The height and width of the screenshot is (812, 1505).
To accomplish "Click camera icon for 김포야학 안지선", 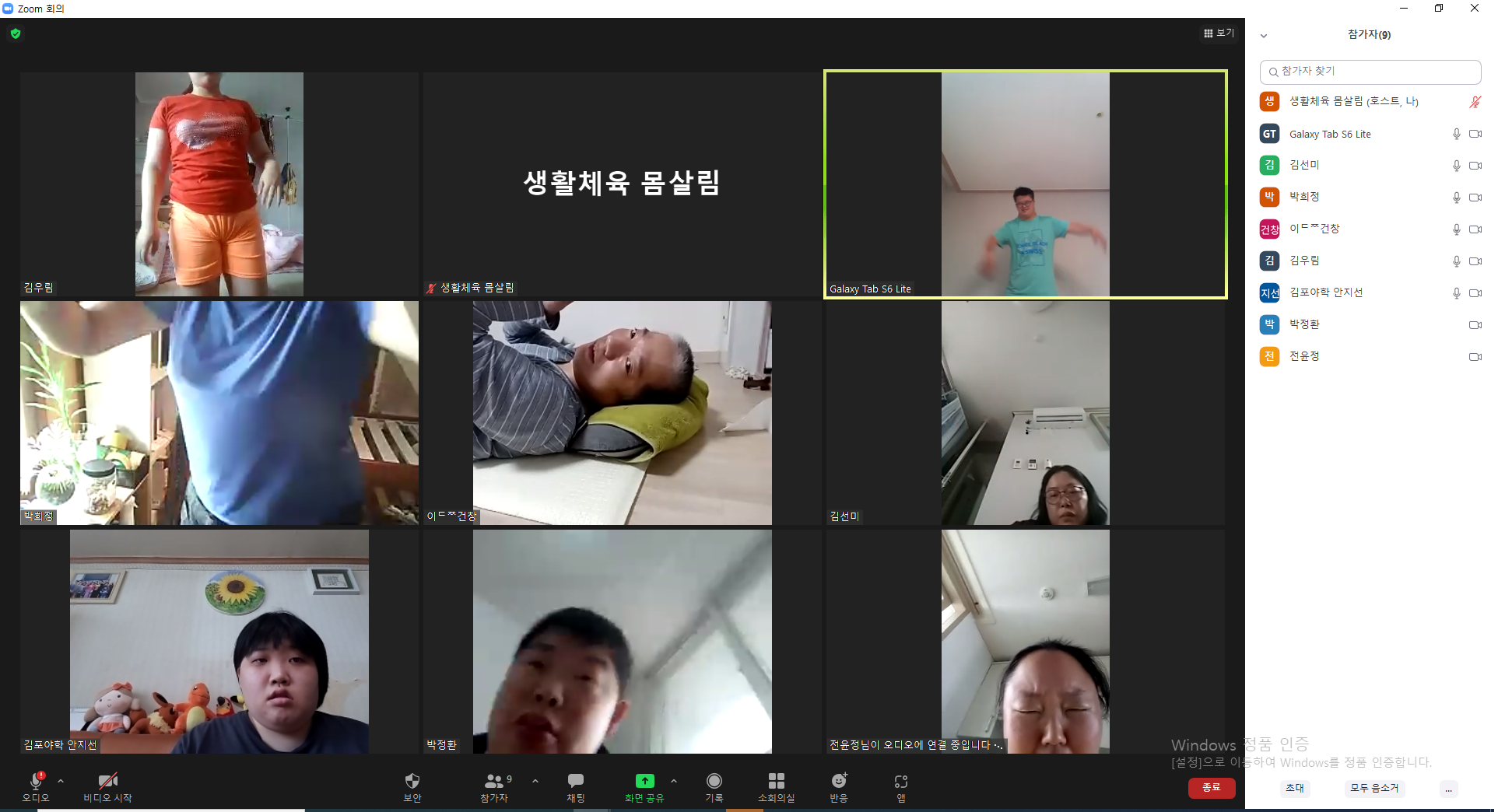I will tap(1475, 293).
